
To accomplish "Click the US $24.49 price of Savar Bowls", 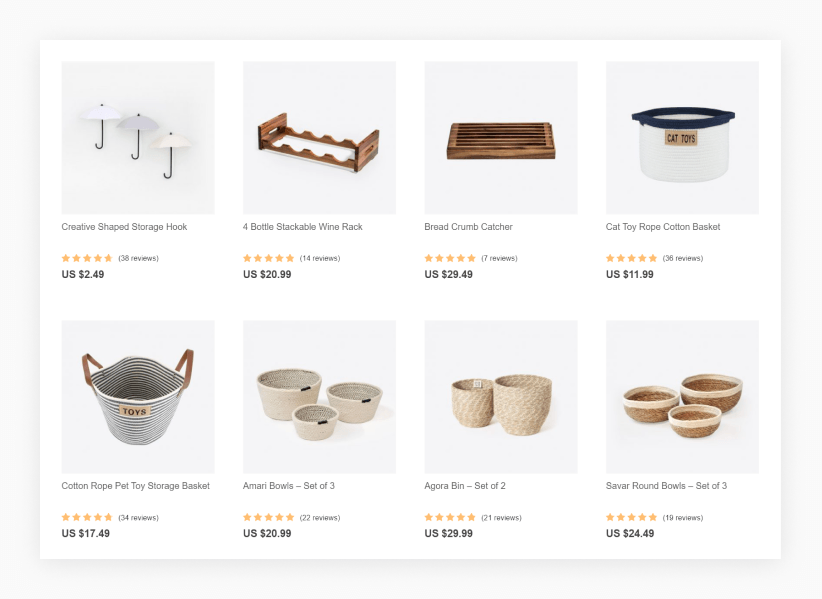I will 630,533.
